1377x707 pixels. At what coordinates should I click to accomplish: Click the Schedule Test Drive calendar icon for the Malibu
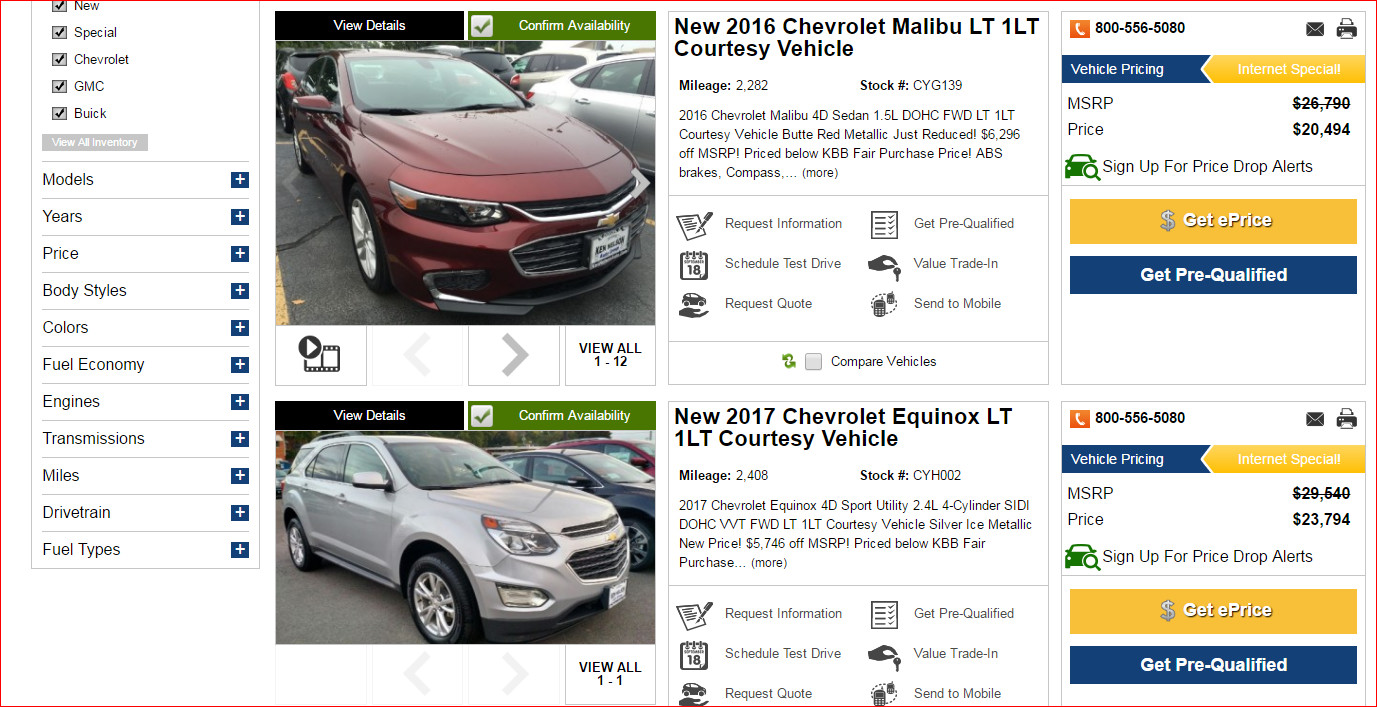pyautogui.click(x=694, y=265)
